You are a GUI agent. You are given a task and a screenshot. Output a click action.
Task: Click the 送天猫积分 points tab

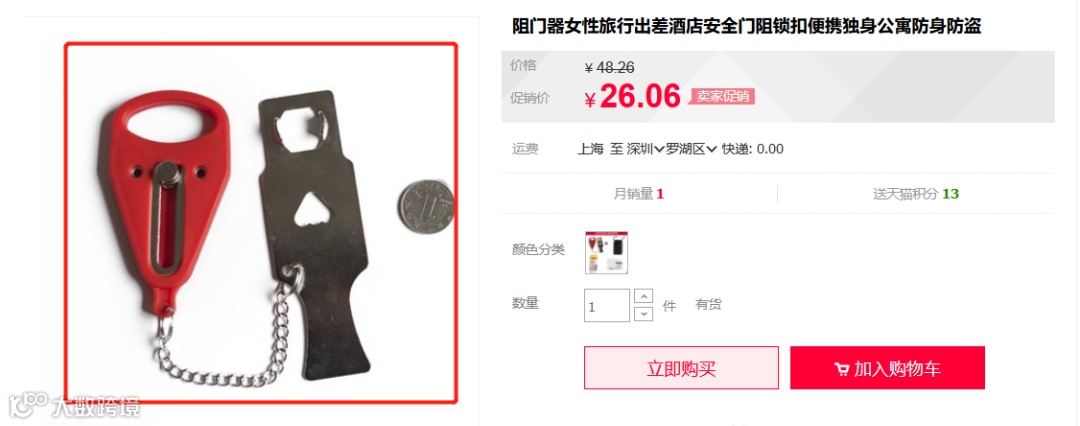(x=916, y=194)
